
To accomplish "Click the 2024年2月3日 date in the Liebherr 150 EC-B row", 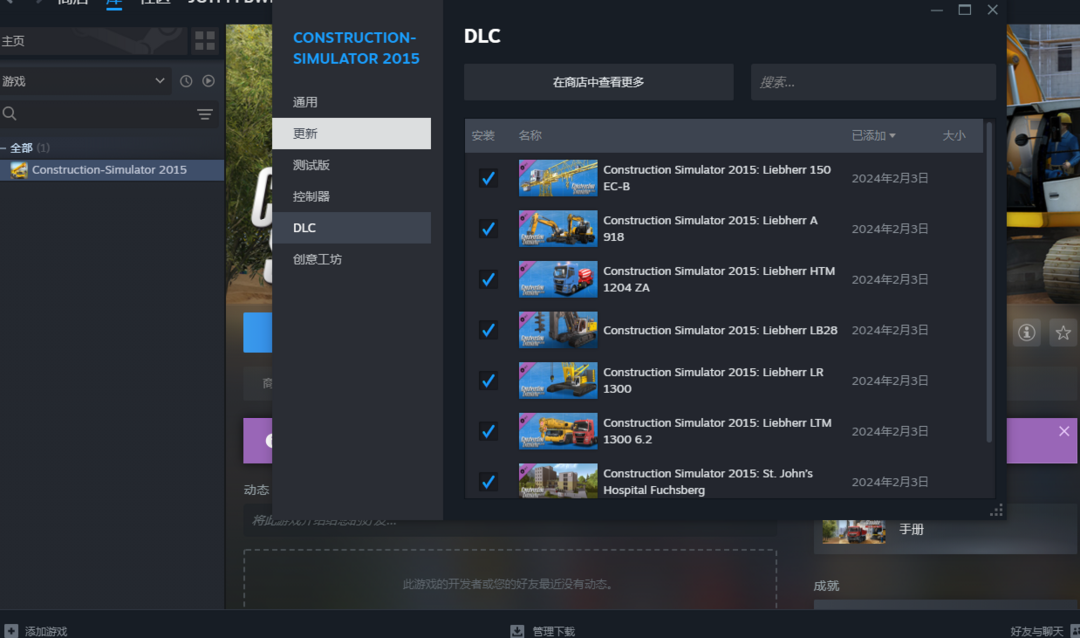I will tap(890, 178).
